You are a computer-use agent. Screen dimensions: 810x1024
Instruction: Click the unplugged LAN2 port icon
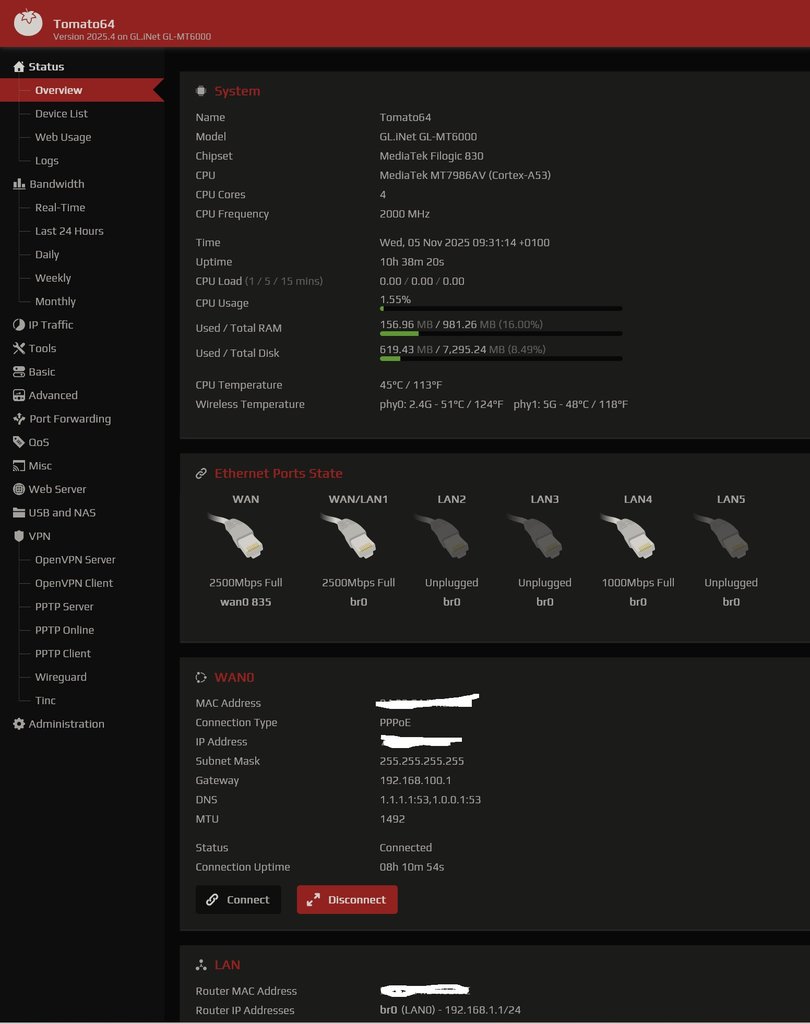[x=442, y=536]
